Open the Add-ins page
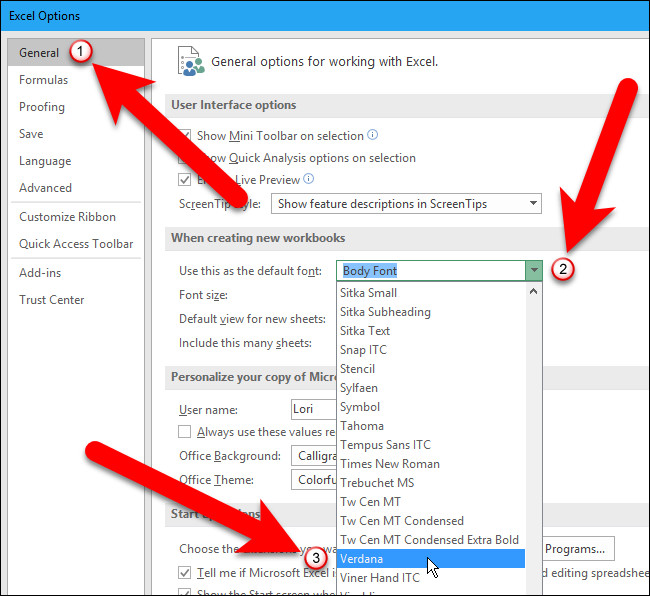 pos(40,272)
